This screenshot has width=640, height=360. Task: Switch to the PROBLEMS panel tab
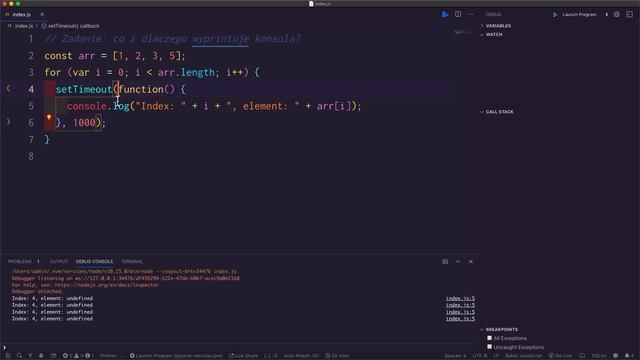tap(20, 262)
